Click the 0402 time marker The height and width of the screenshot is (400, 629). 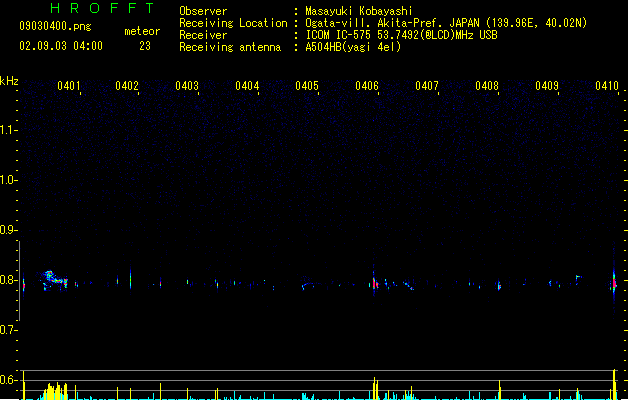127,86
